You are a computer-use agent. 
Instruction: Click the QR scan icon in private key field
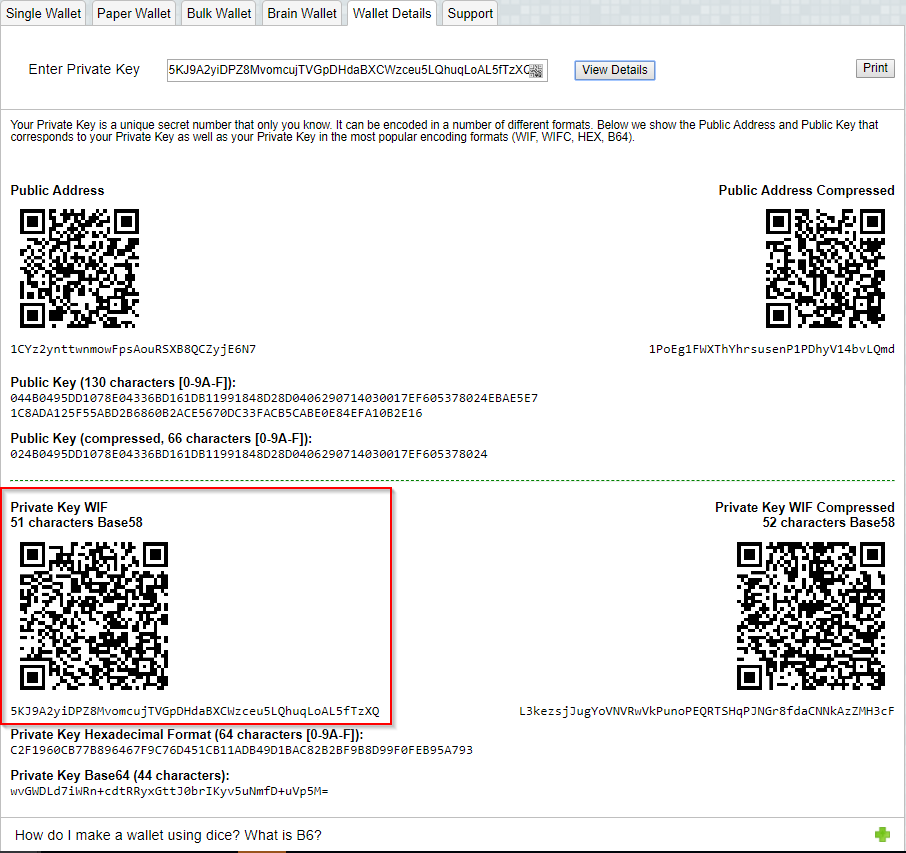tap(536, 71)
